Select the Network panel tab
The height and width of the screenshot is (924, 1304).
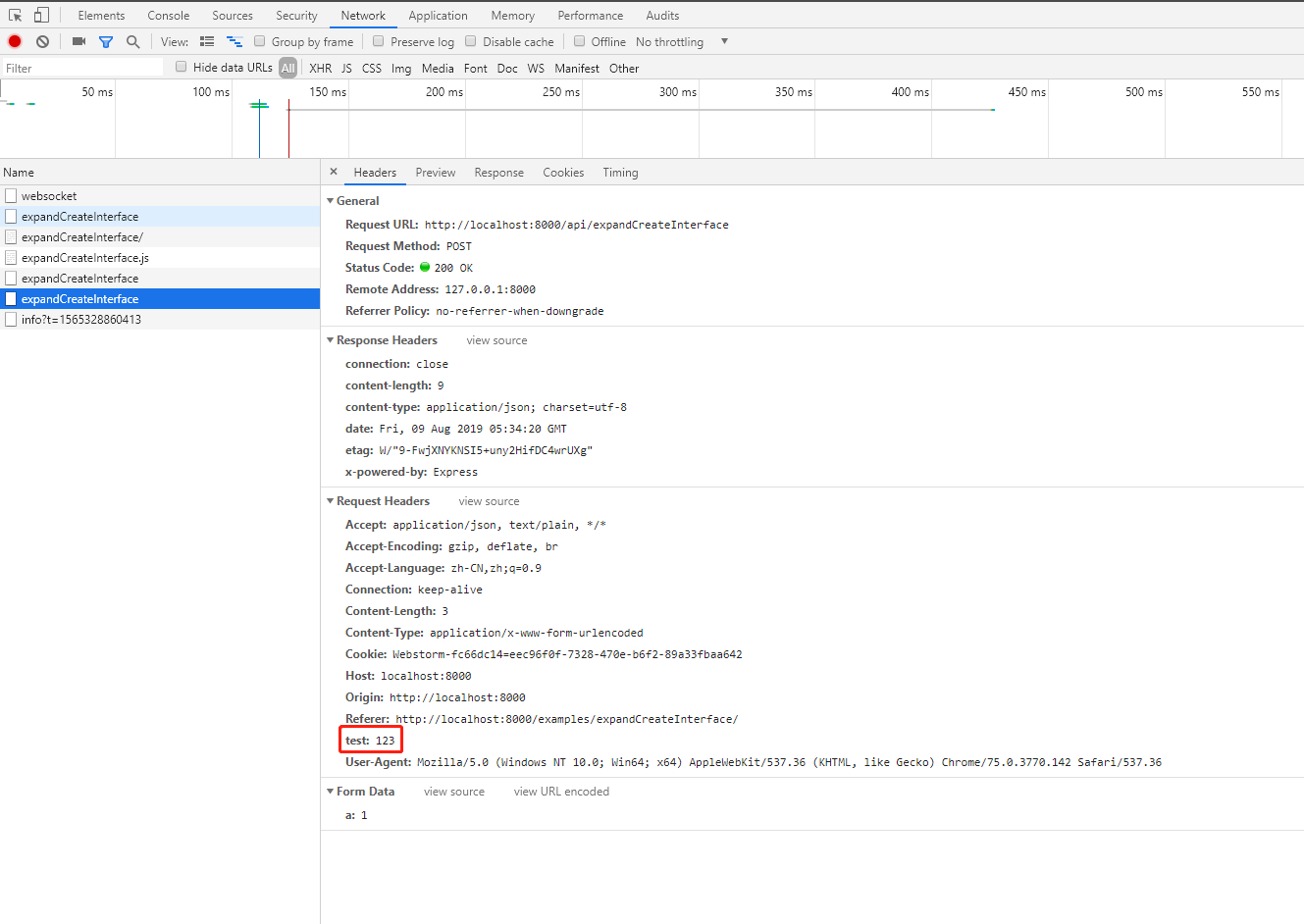[x=363, y=16]
